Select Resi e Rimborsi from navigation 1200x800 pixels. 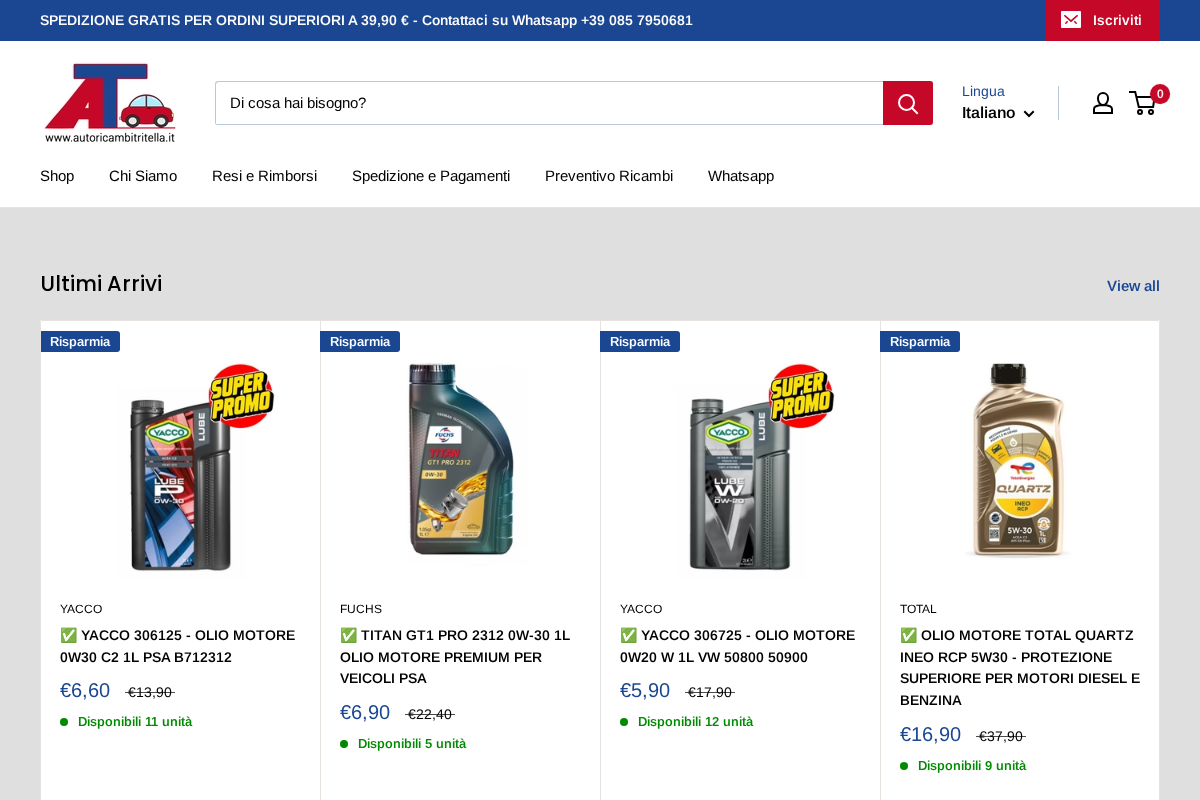[264, 176]
